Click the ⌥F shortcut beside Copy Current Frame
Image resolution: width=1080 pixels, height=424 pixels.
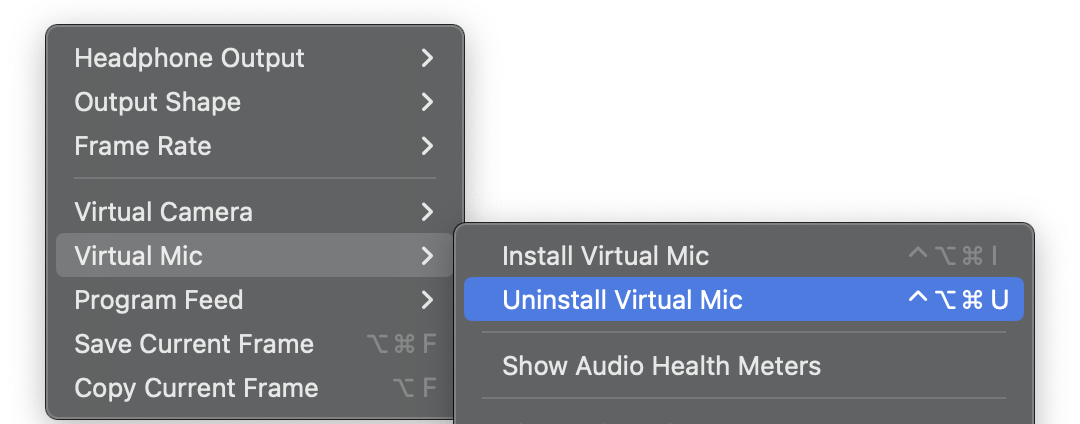pos(415,388)
